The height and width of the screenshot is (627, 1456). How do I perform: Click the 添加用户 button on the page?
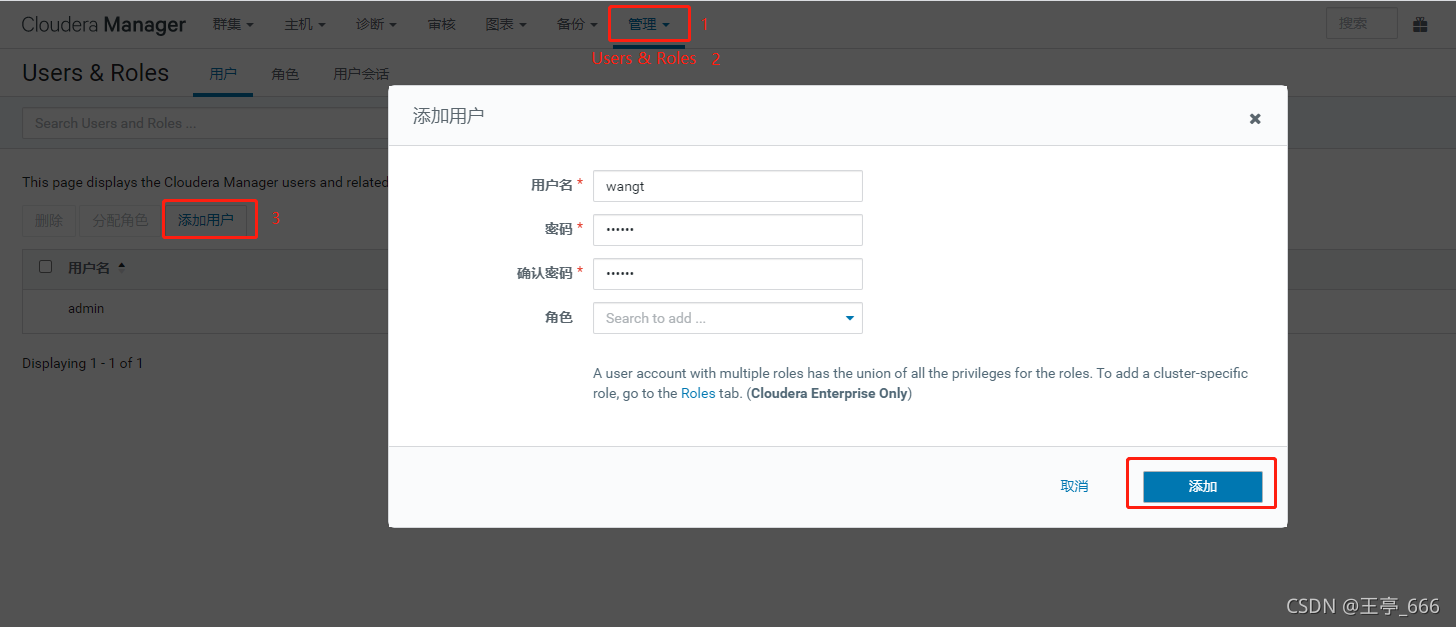pos(206,221)
